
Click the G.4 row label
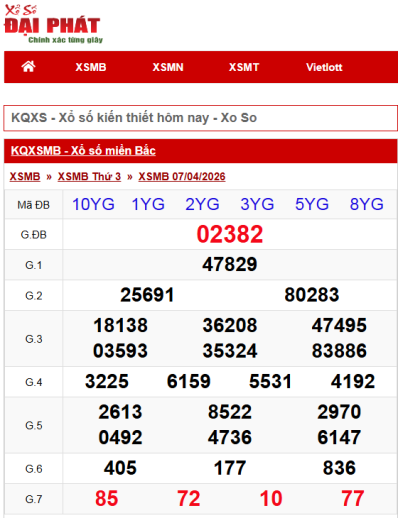pos(34,382)
